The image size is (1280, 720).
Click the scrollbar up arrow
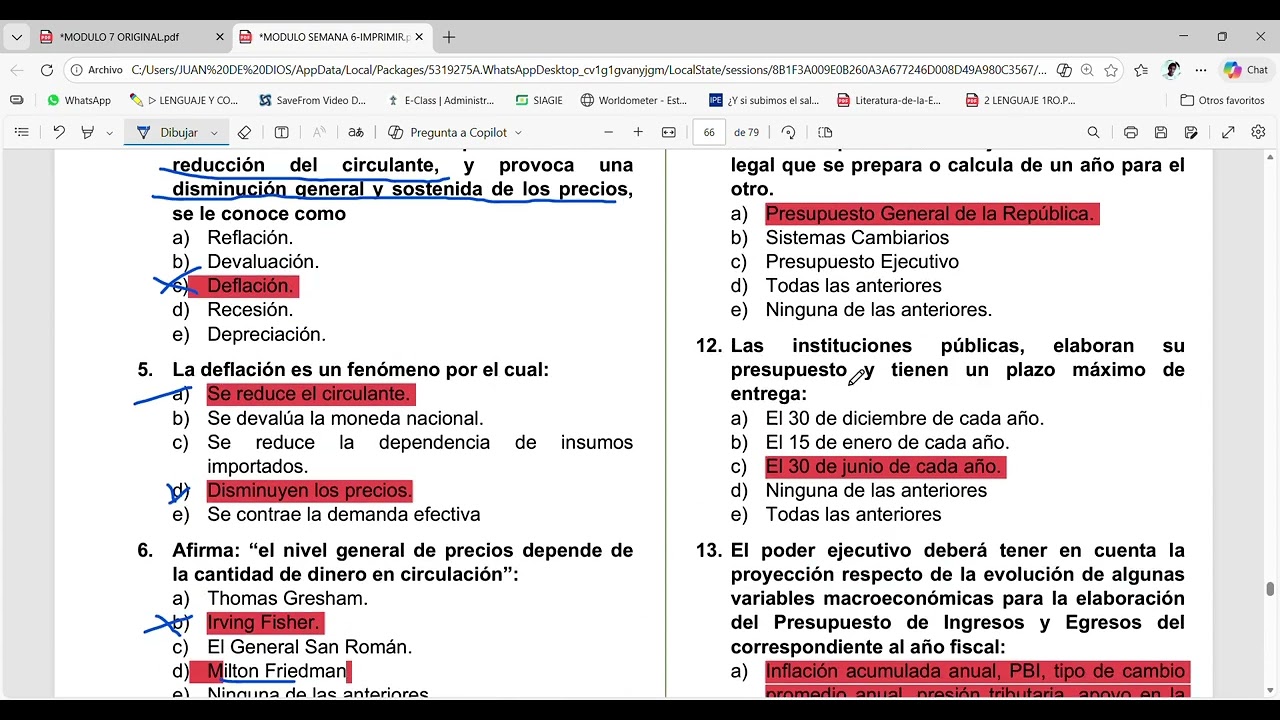(1271, 157)
